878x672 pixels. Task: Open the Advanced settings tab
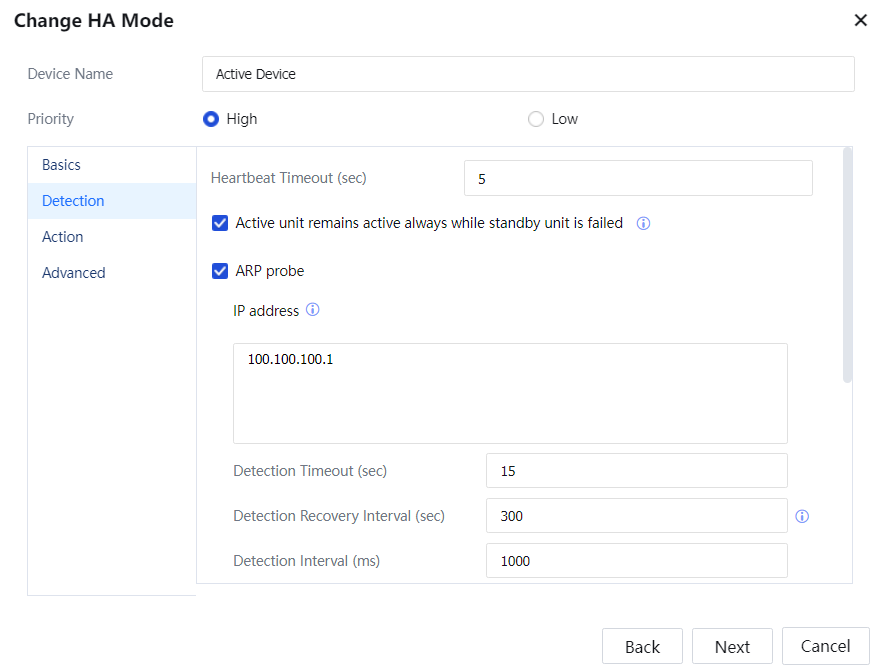[x=74, y=273]
